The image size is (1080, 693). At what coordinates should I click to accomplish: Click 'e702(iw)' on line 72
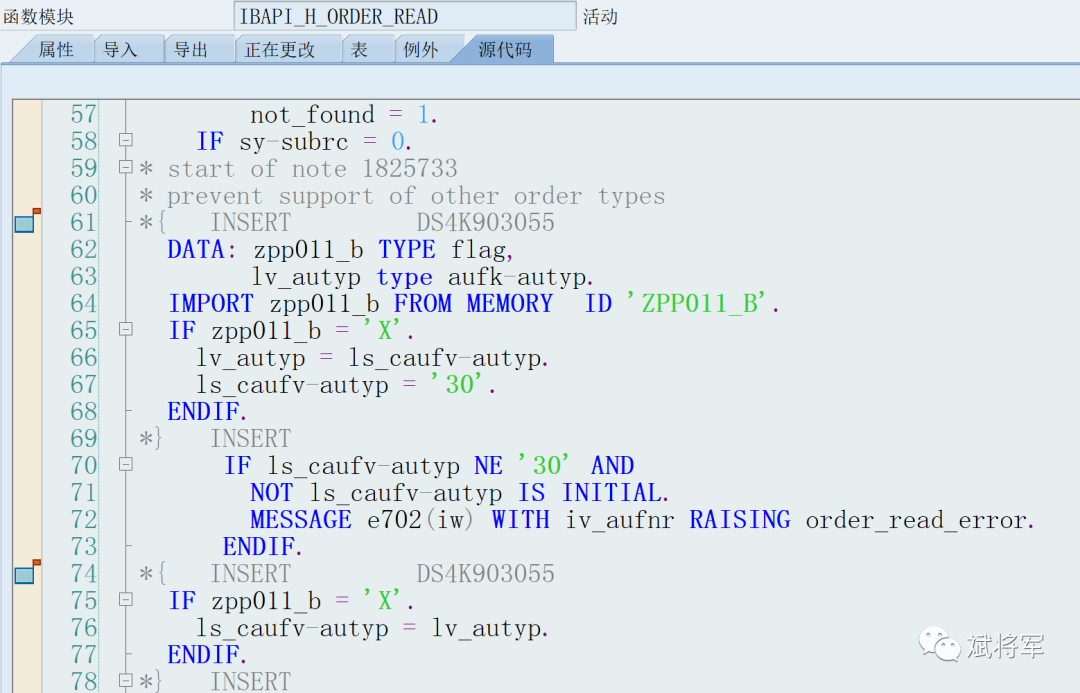420,519
